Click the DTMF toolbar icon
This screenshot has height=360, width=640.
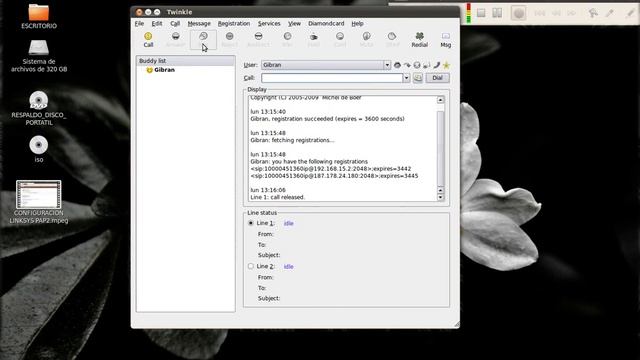[x=392, y=40]
